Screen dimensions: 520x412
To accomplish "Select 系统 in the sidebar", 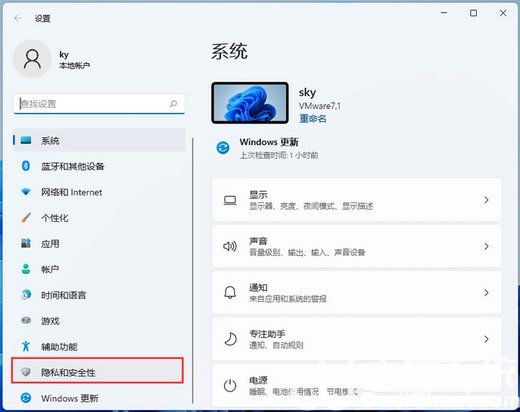I will [x=99, y=140].
